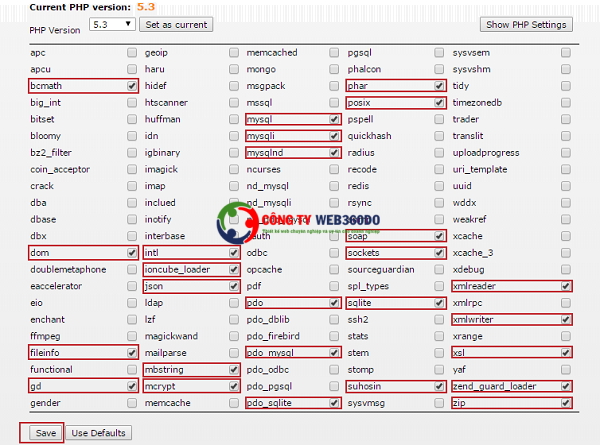Disable the mysqlnd extension checkbox
The width and height of the screenshot is (600, 445).
(x=334, y=153)
